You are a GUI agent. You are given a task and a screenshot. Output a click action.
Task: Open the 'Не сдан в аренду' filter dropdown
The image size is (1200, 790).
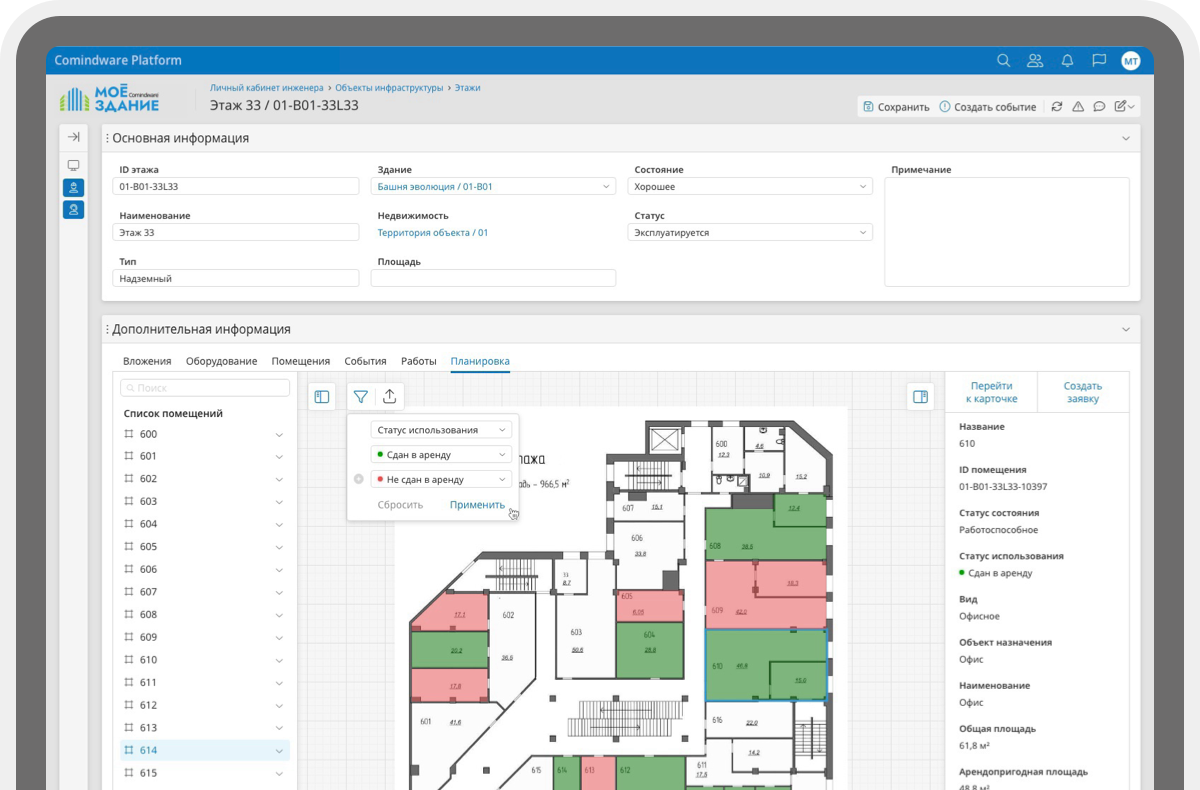441,480
